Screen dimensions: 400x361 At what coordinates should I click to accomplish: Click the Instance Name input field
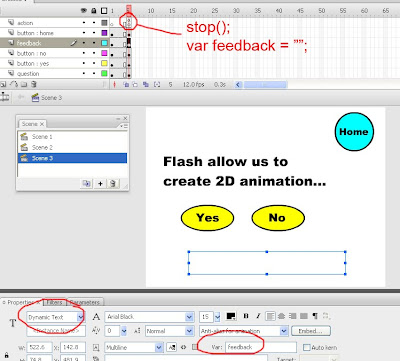56,331
